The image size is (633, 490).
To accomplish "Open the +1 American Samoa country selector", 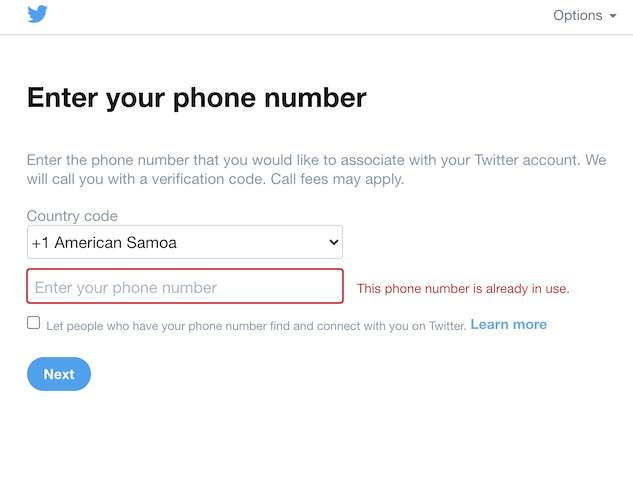I will point(184,243).
